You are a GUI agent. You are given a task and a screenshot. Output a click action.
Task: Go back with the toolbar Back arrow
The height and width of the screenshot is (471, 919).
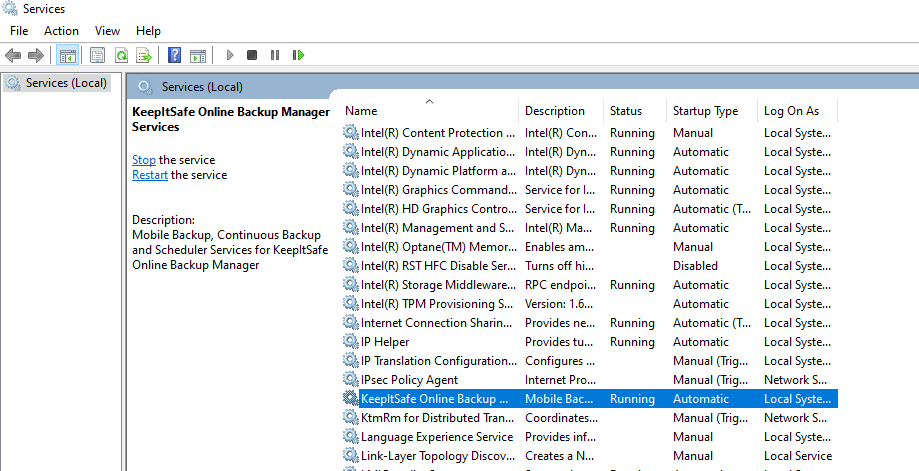click(13, 56)
